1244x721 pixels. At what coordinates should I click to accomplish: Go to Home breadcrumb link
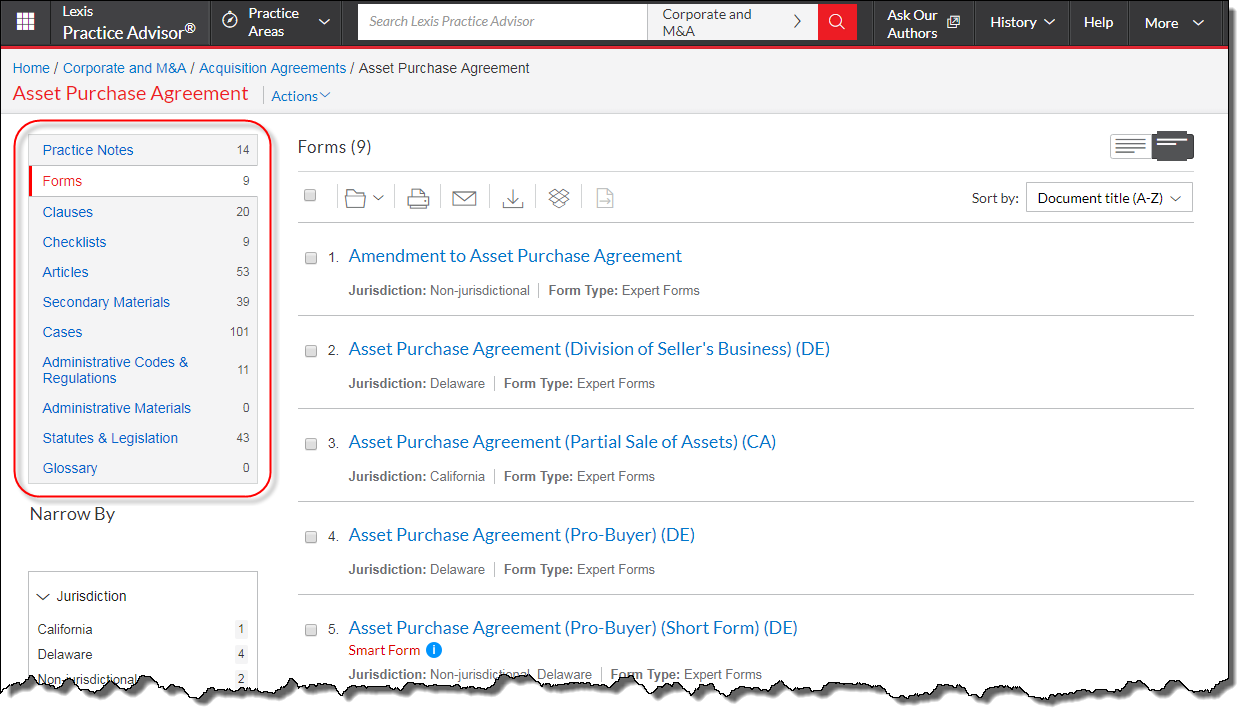tap(31, 68)
